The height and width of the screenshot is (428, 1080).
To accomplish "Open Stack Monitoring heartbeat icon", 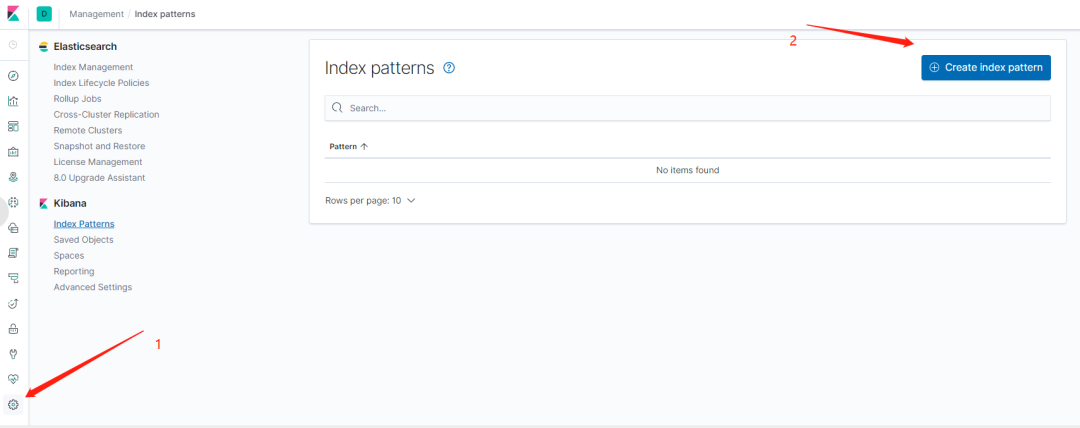I will pyautogui.click(x=13, y=379).
